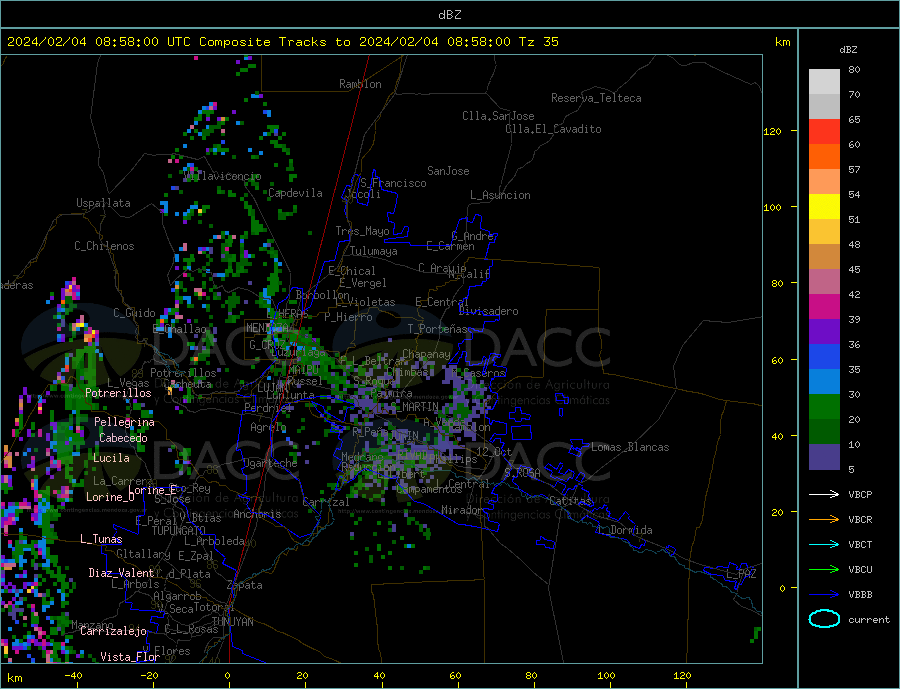
Task: Click the 'VBCP' legend label
Action: 860,494
